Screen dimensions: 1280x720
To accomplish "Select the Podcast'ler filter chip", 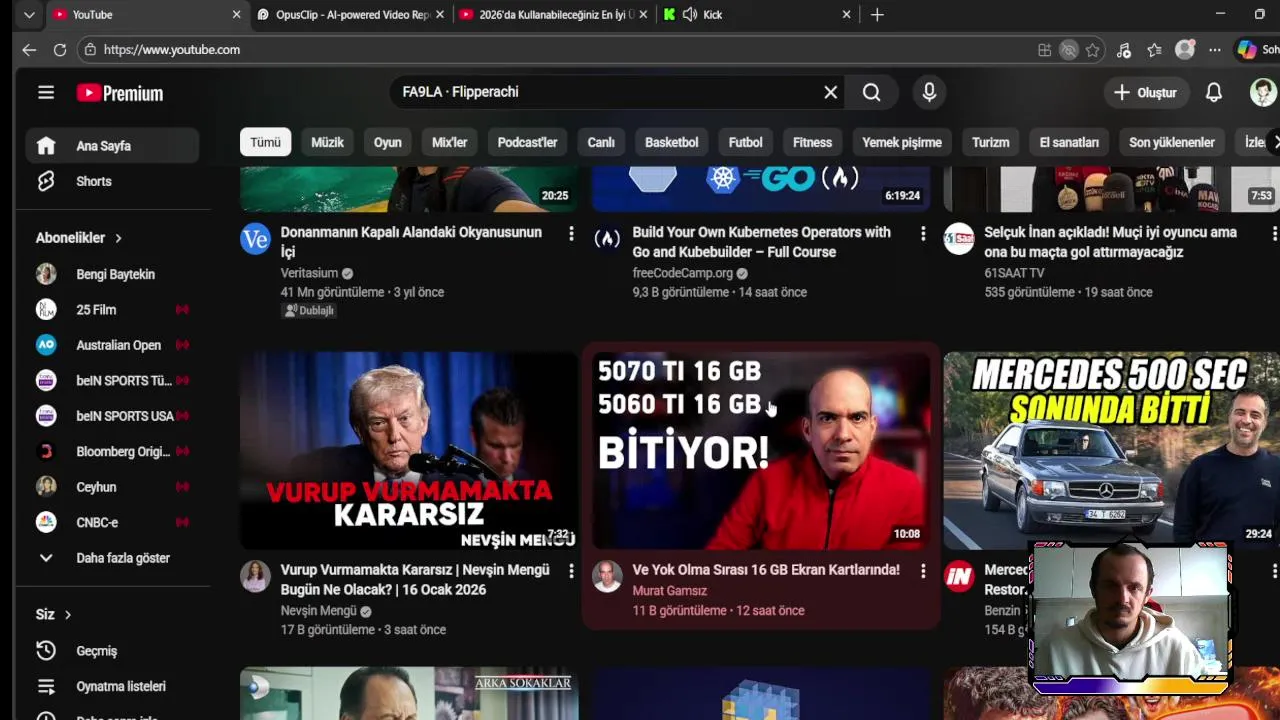I will point(528,142).
